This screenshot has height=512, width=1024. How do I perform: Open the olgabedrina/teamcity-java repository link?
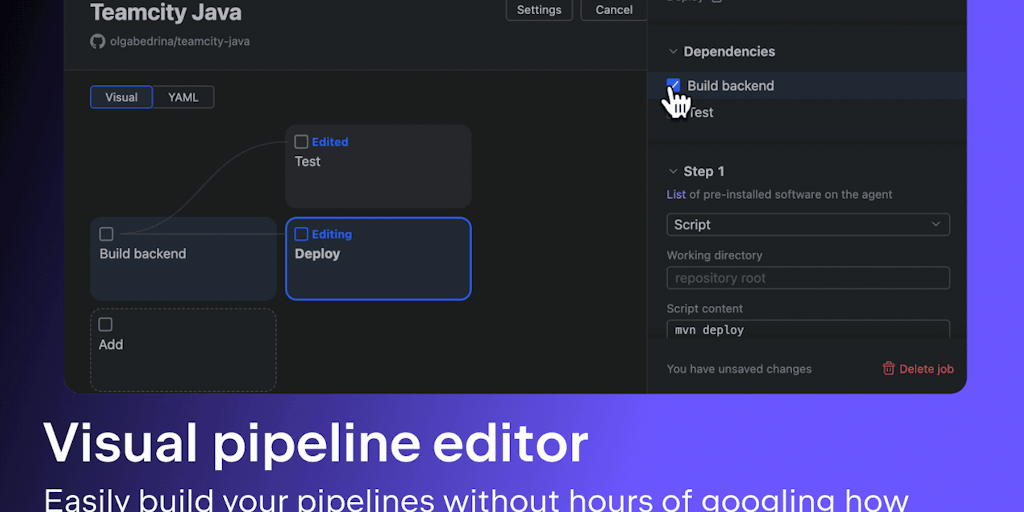click(180, 41)
